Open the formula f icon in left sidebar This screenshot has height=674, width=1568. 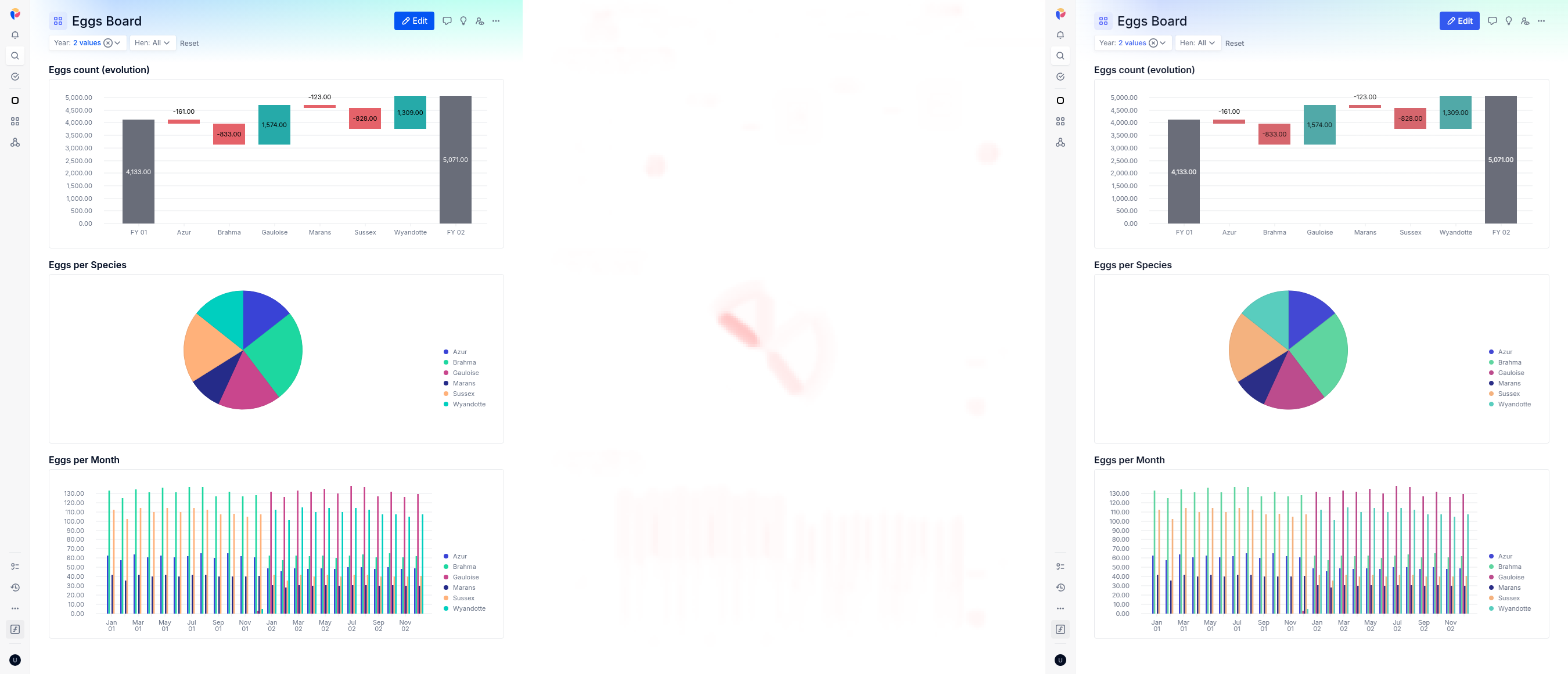click(x=15, y=629)
